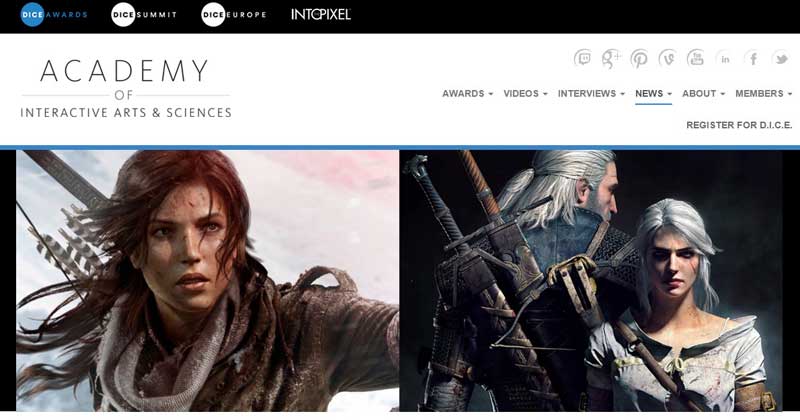
Task: Go to DICE Summit logo link
Action: [x=144, y=14]
